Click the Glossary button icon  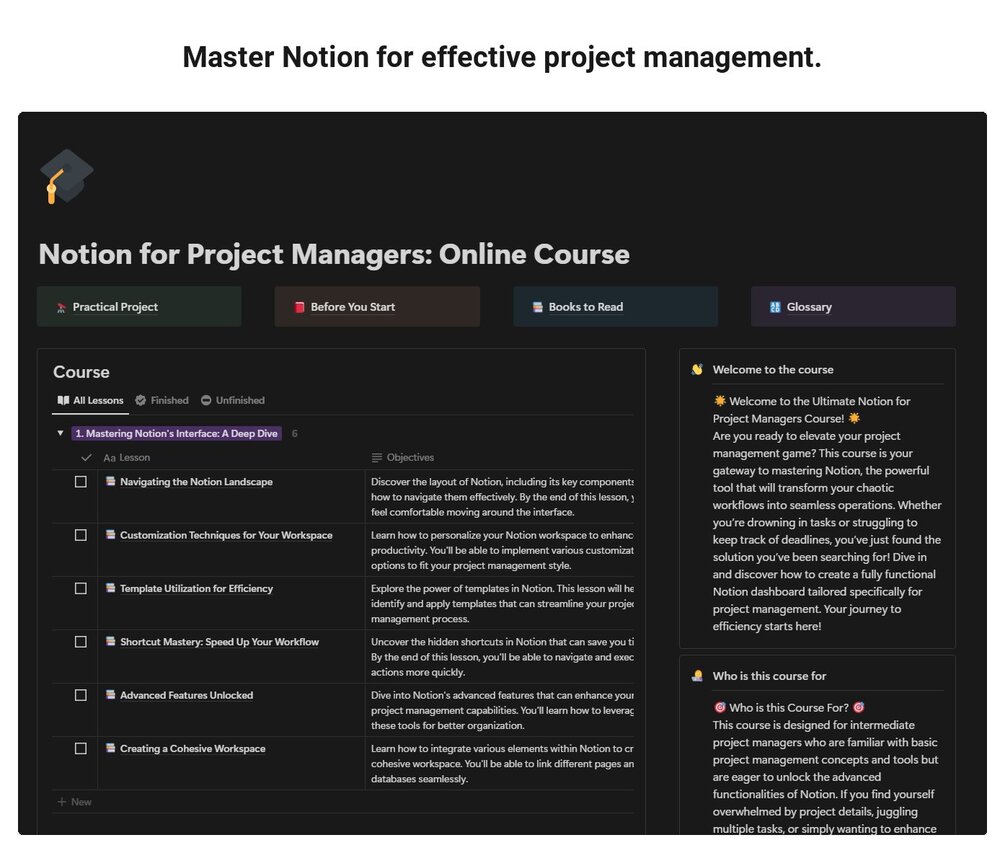click(775, 307)
